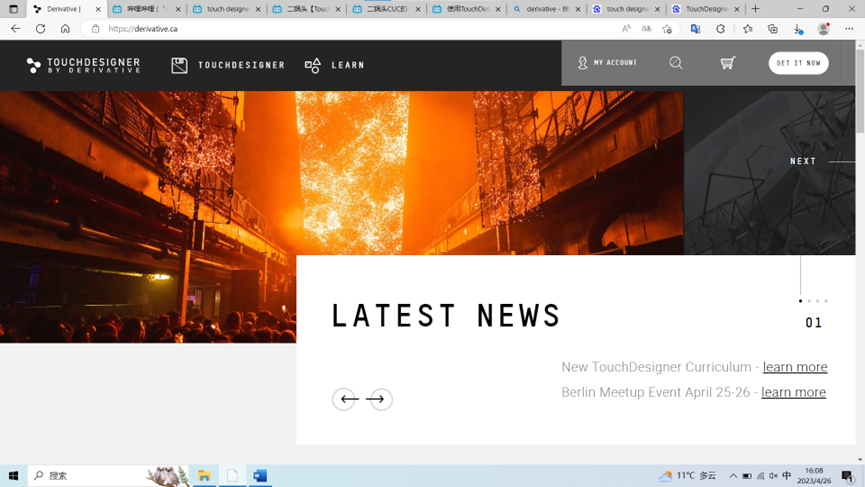Open the Favorites list icon
This screenshot has height=487, width=865.
pyautogui.click(x=747, y=29)
